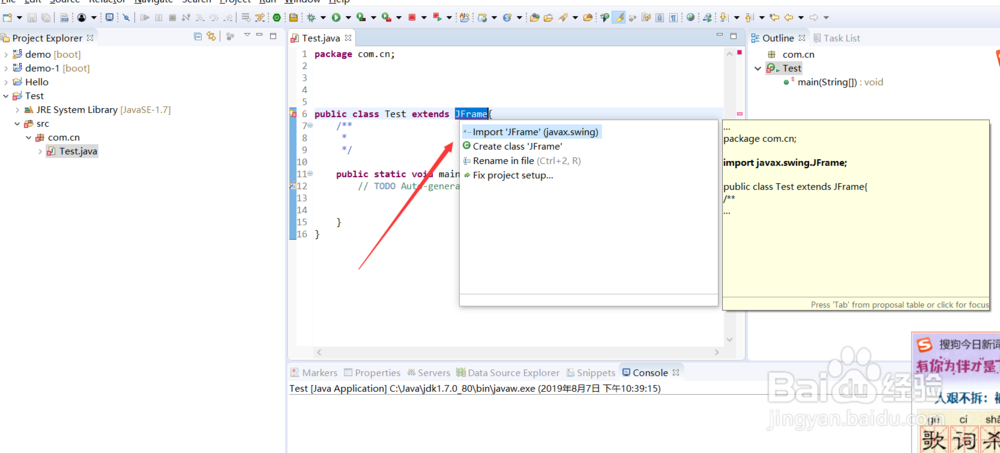Image resolution: width=1000 pixels, height=453 pixels.
Task: Select Rename in file quick fix
Action: [522, 161]
